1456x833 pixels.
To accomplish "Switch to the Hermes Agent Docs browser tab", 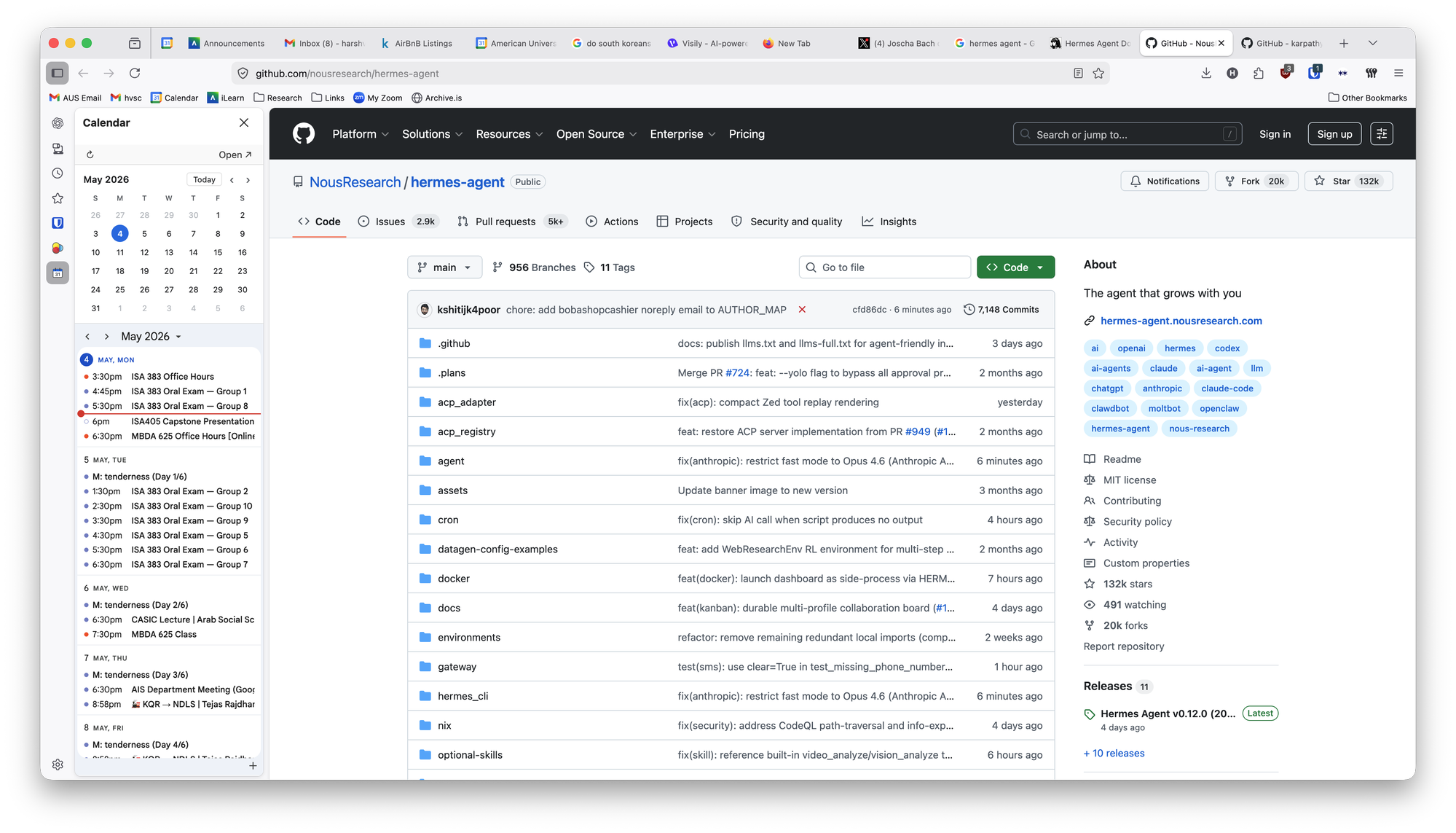I will (x=1090, y=44).
